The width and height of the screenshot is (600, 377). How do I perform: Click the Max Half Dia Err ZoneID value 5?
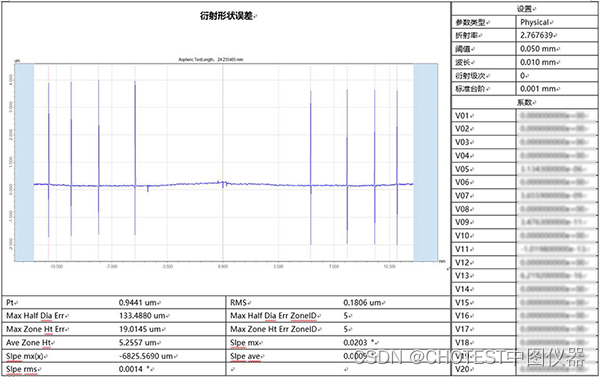tap(347, 316)
